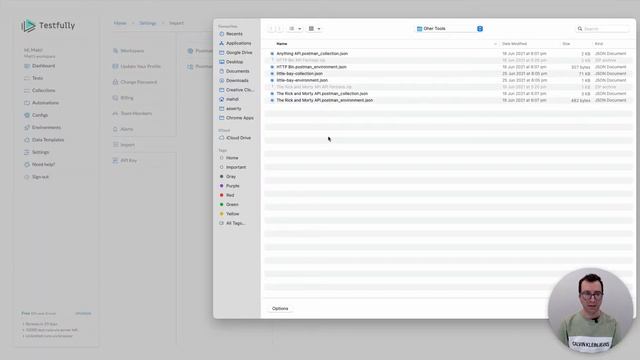Screen dimensions: 640x360
Task: Select the Yellow tag in sidebar
Action: click(x=232, y=214)
